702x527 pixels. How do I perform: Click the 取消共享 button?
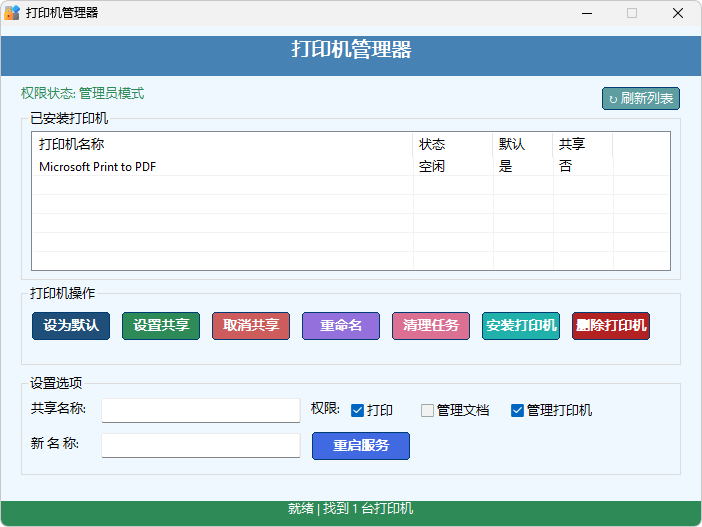pyautogui.click(x=251, y=326)
